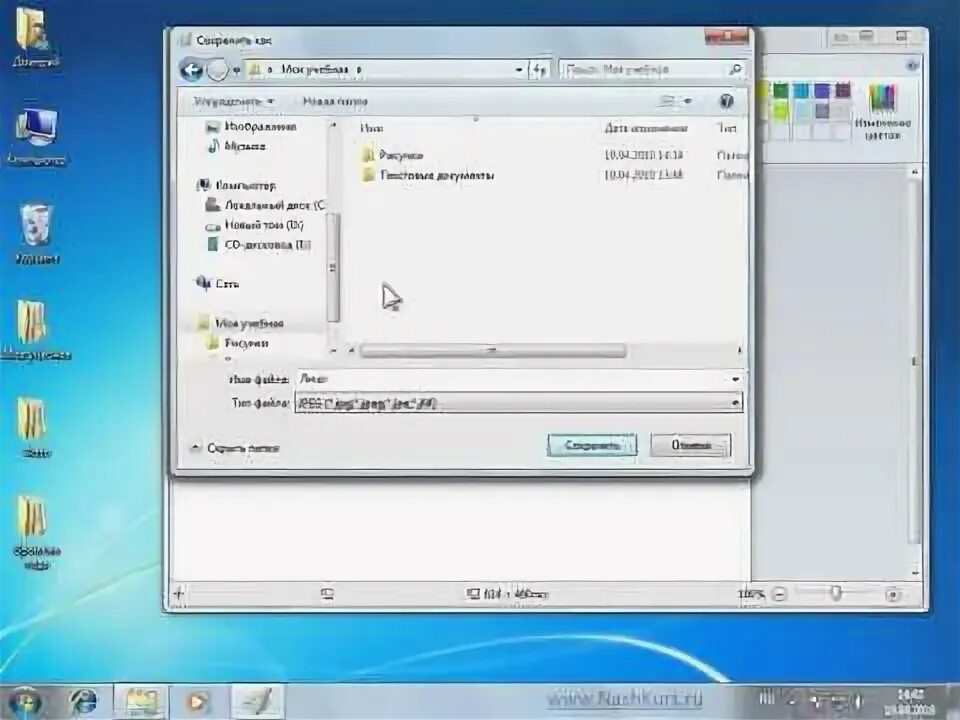Screen dimensions: 960x720
Task: Select the CD-дисковод drive
Action: click(258, 245)
